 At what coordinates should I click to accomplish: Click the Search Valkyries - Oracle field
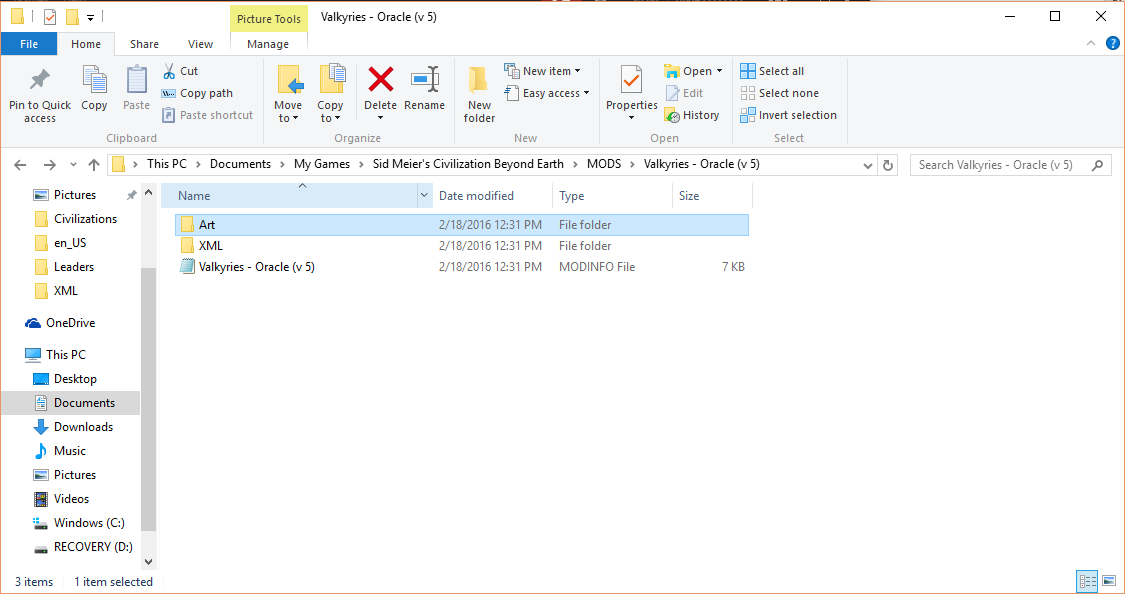[x=1010, y=165]
